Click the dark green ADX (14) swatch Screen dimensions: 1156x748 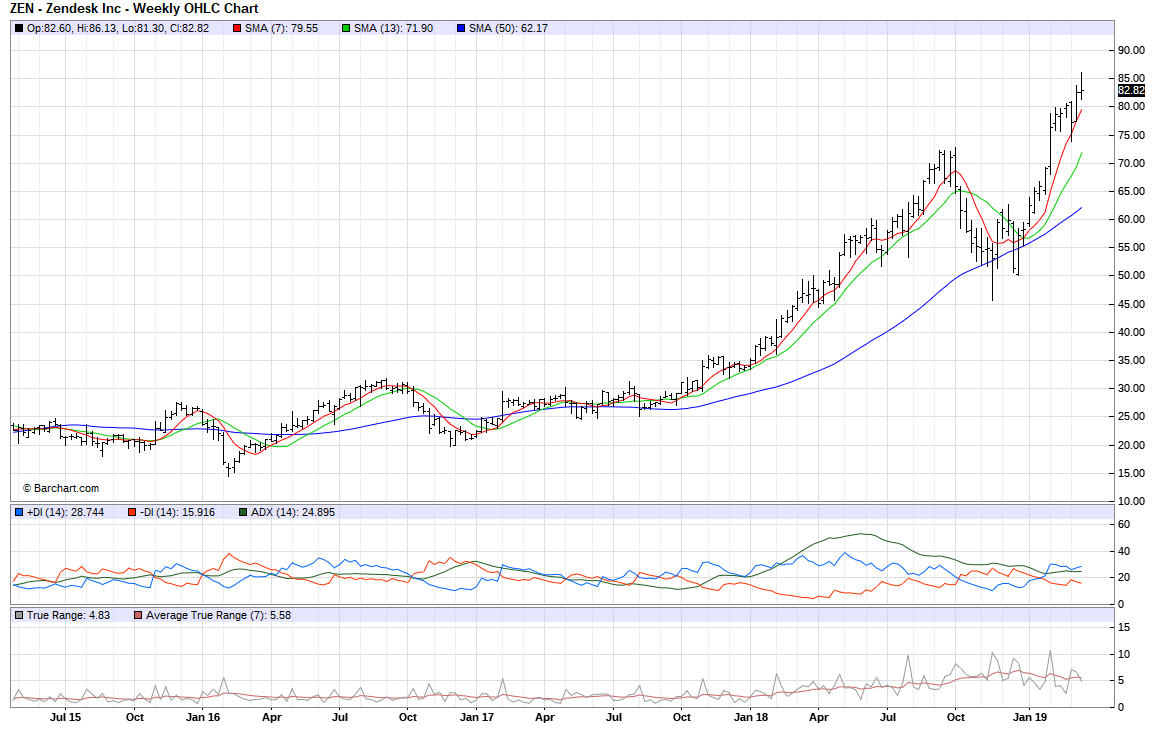[x=243, y=512]
